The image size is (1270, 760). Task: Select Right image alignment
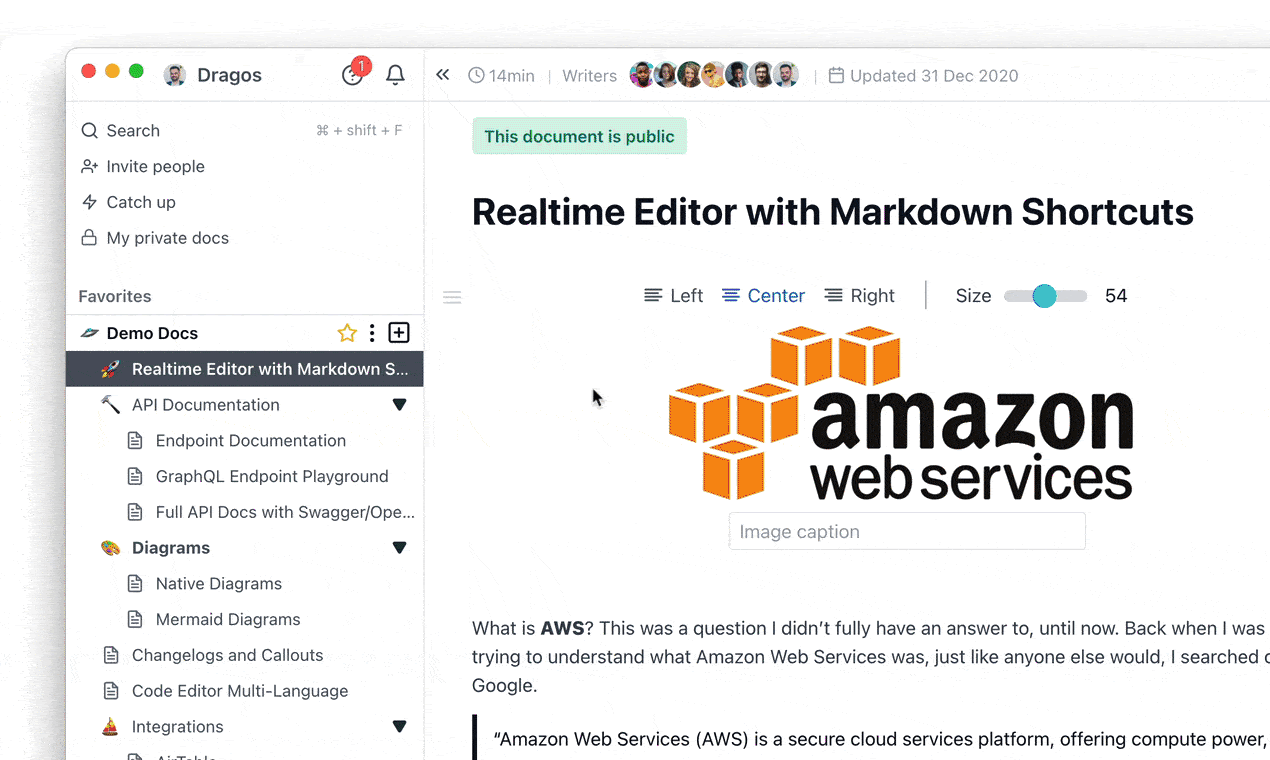point(858,295)
